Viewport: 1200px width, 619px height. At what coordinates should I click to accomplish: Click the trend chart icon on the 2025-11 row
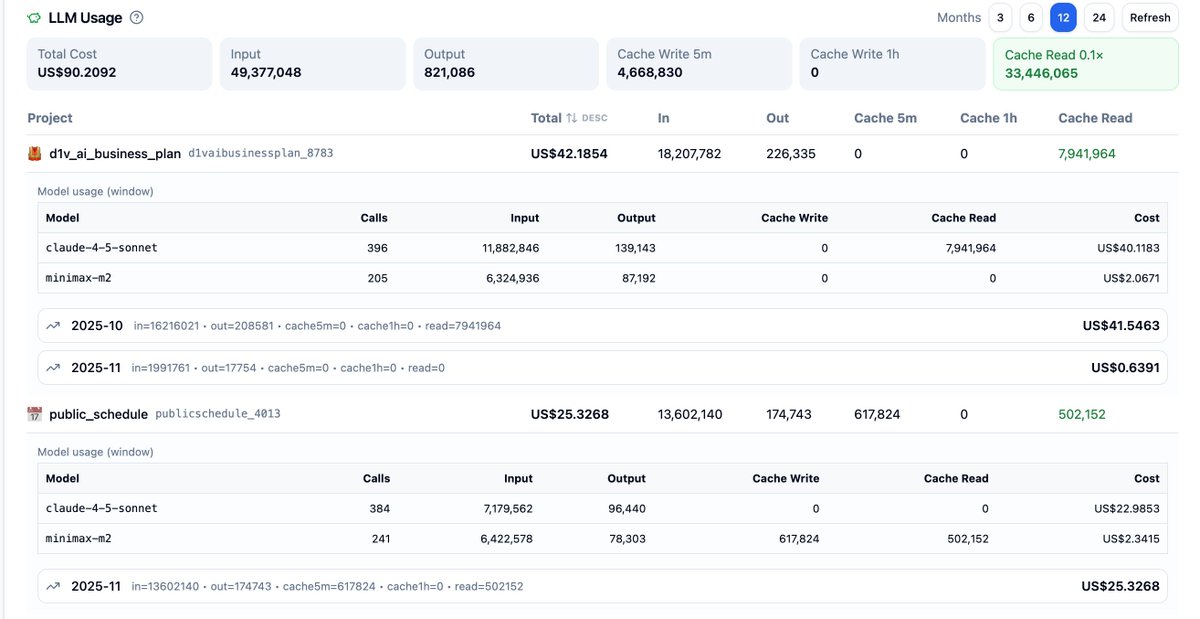pyautogui.click(x=53, y=367)
